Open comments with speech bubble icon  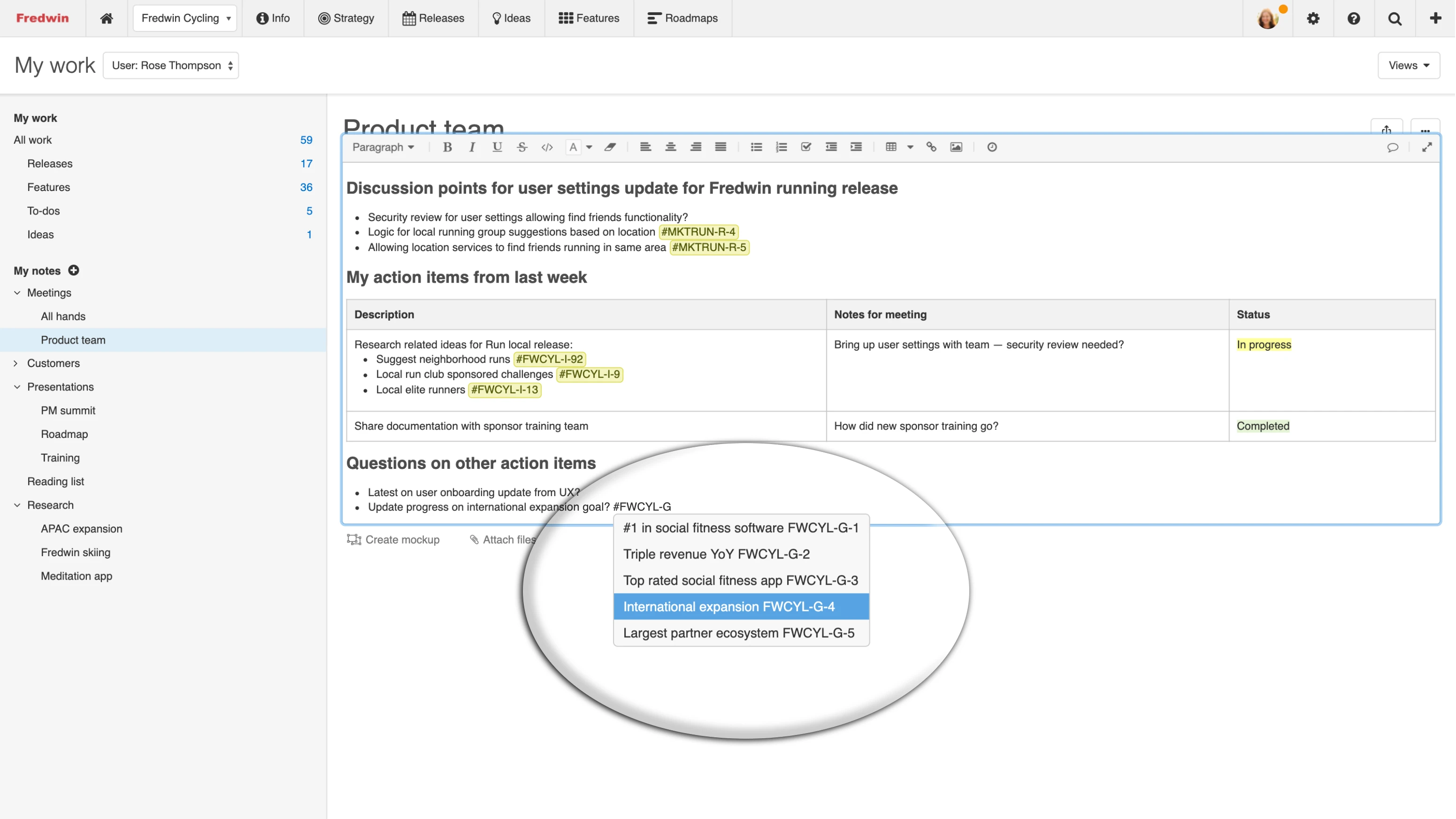pyautogui.click(x=1392, y=147)
